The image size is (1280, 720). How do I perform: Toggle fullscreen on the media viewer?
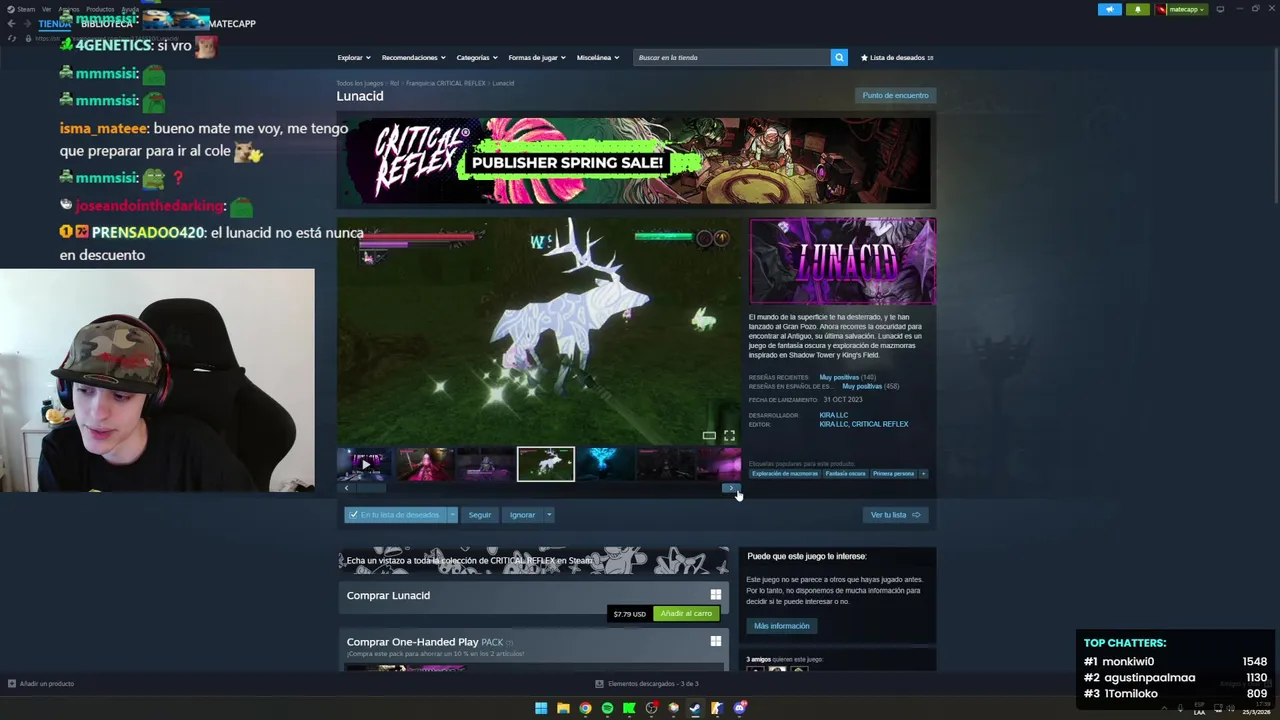pyautogui.click(x=729, y=435)
